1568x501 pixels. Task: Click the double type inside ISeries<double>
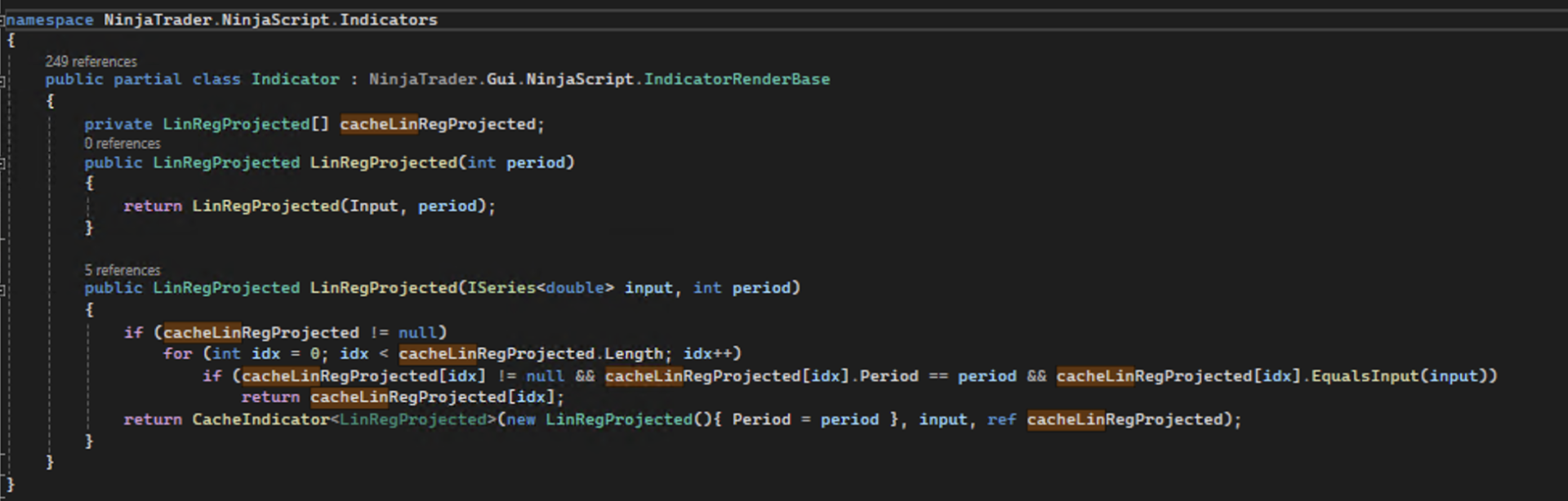click(575, 287)
